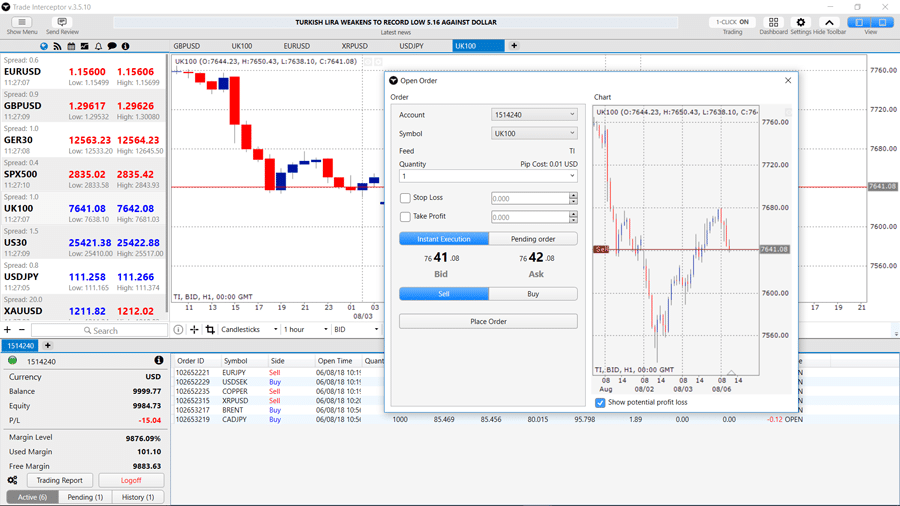Open the chat bubble icon
Image resolution: width=900 pixels, height=506 pixels.
tap(112, 46)
